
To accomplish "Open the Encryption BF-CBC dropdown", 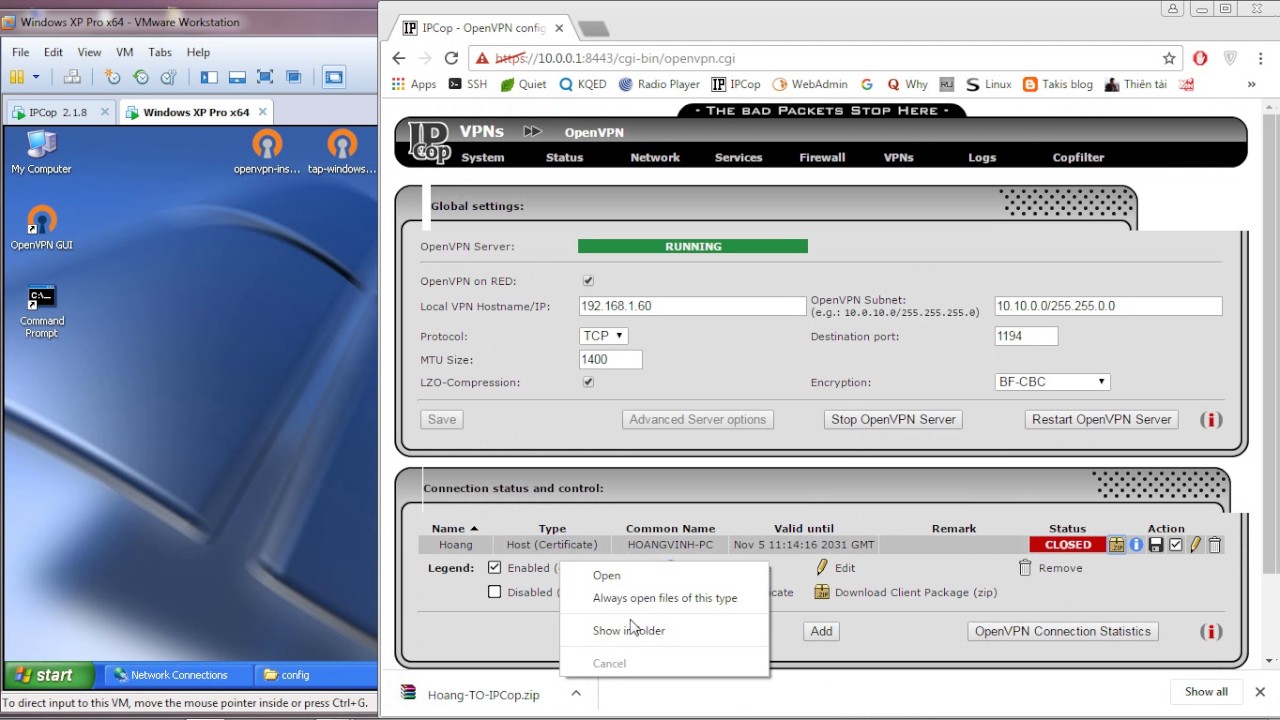I will coord(1053,382).
